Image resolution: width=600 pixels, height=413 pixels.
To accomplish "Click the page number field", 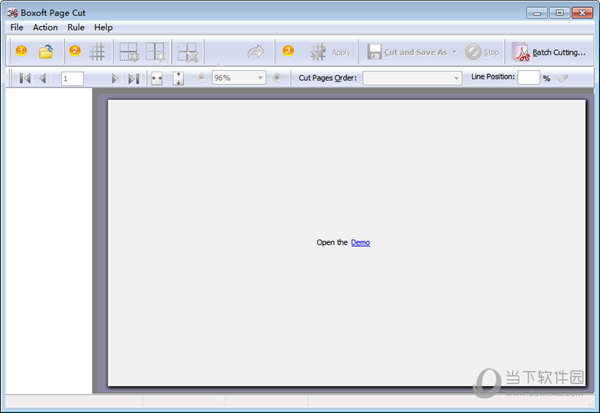I will [72, 78].
